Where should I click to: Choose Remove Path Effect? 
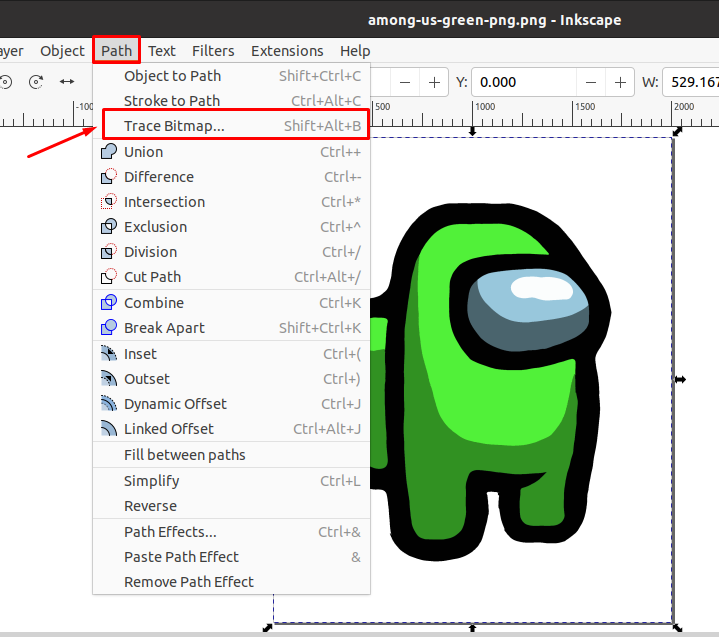[232, 582]
